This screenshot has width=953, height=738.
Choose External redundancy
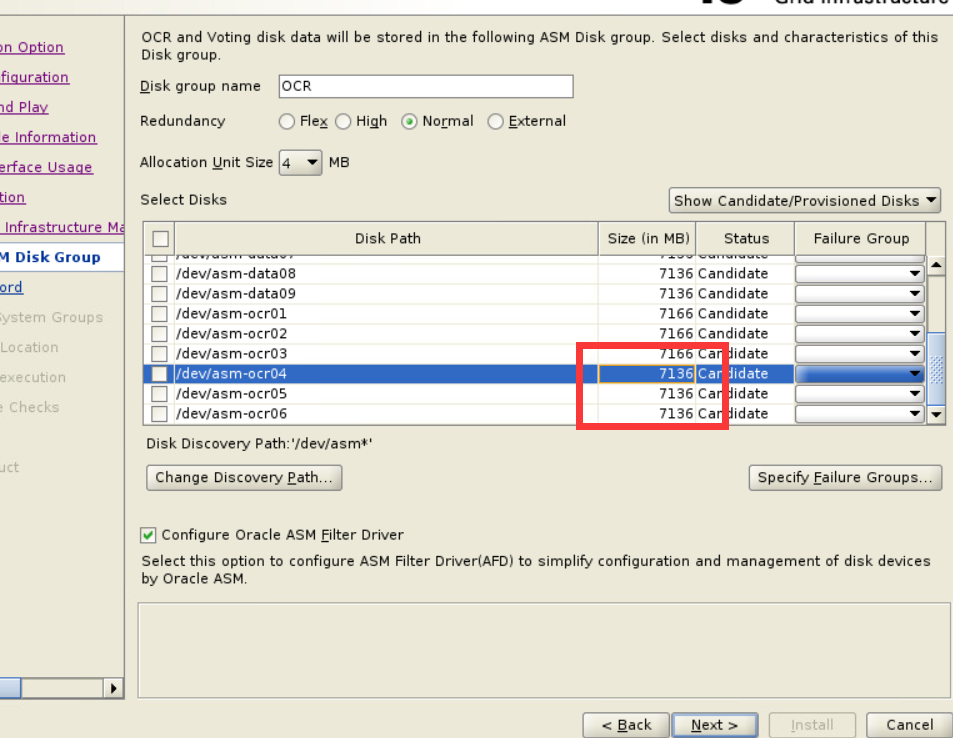pos(496,121)
